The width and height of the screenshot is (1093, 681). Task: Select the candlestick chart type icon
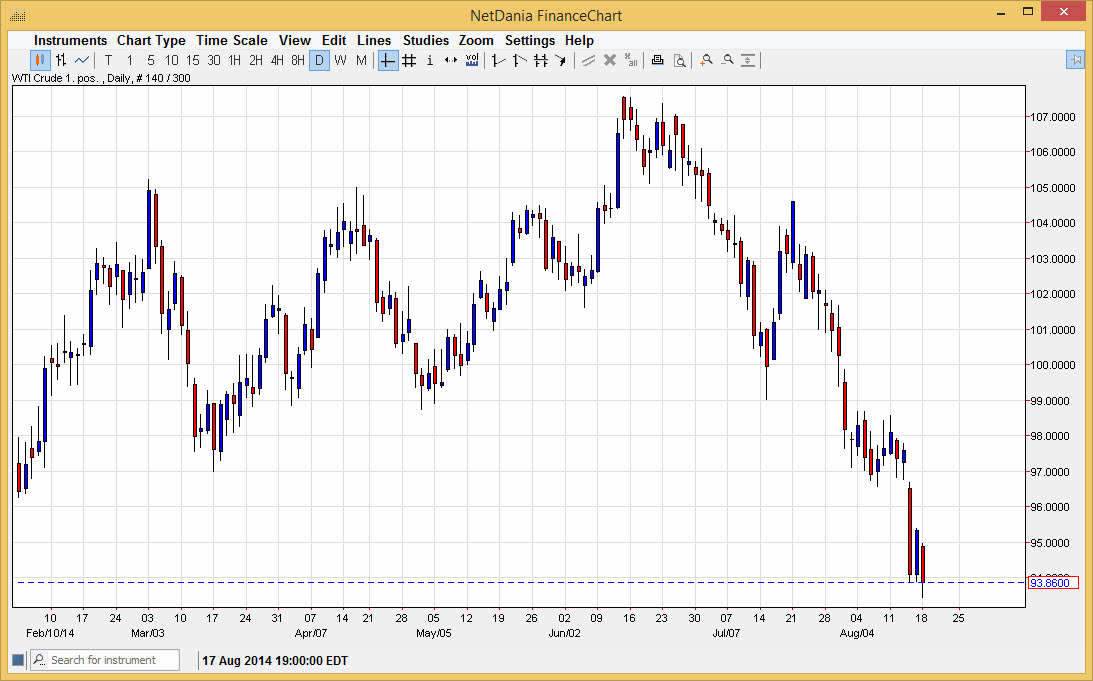tap(38, 60)
